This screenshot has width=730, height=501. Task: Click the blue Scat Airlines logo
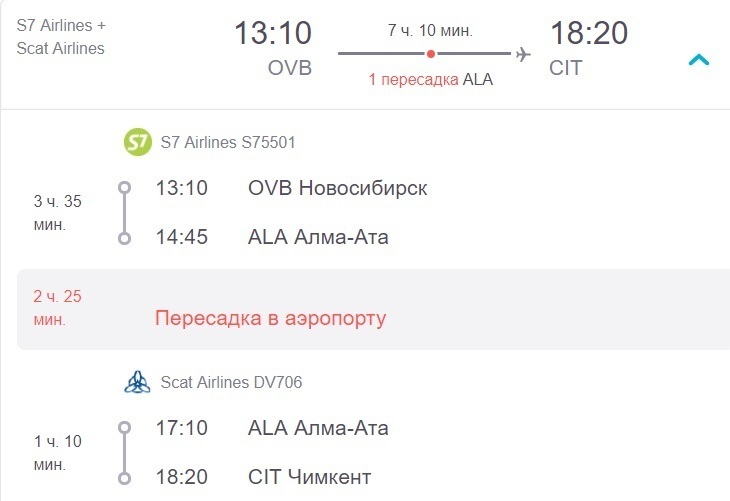point(137,382)
